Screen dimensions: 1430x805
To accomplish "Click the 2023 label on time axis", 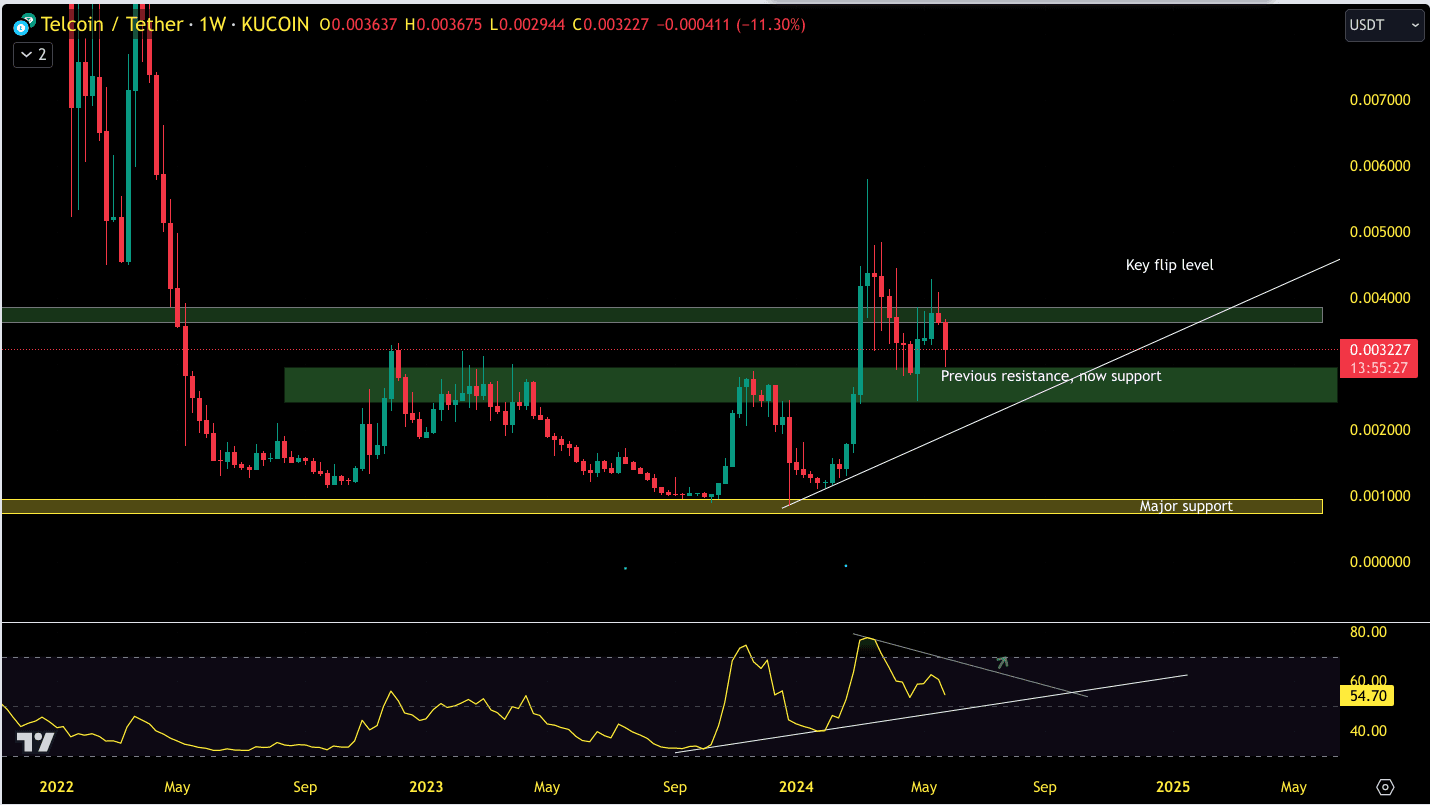I will click(x=426, y=787).
